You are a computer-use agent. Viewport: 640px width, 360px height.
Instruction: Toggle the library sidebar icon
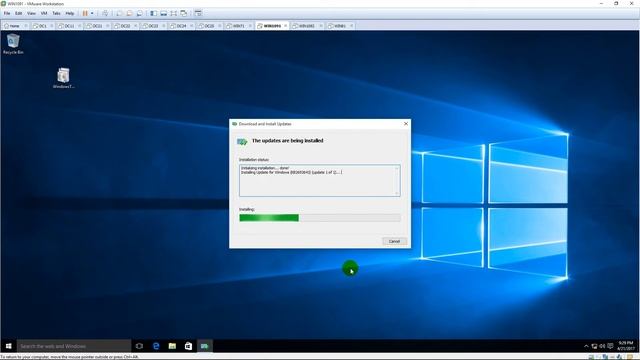coord(153,13)
